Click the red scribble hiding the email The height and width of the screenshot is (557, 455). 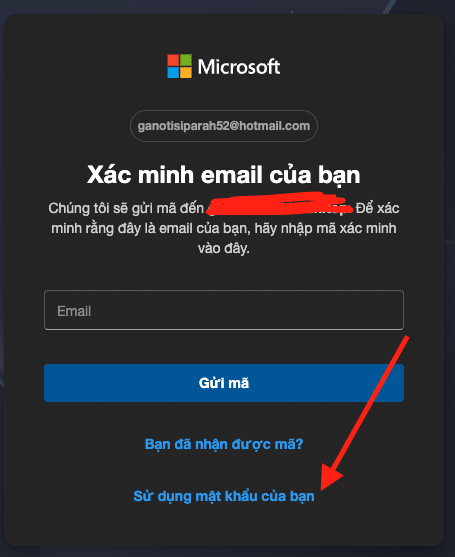pyautogui.click(x=279, y=205)
